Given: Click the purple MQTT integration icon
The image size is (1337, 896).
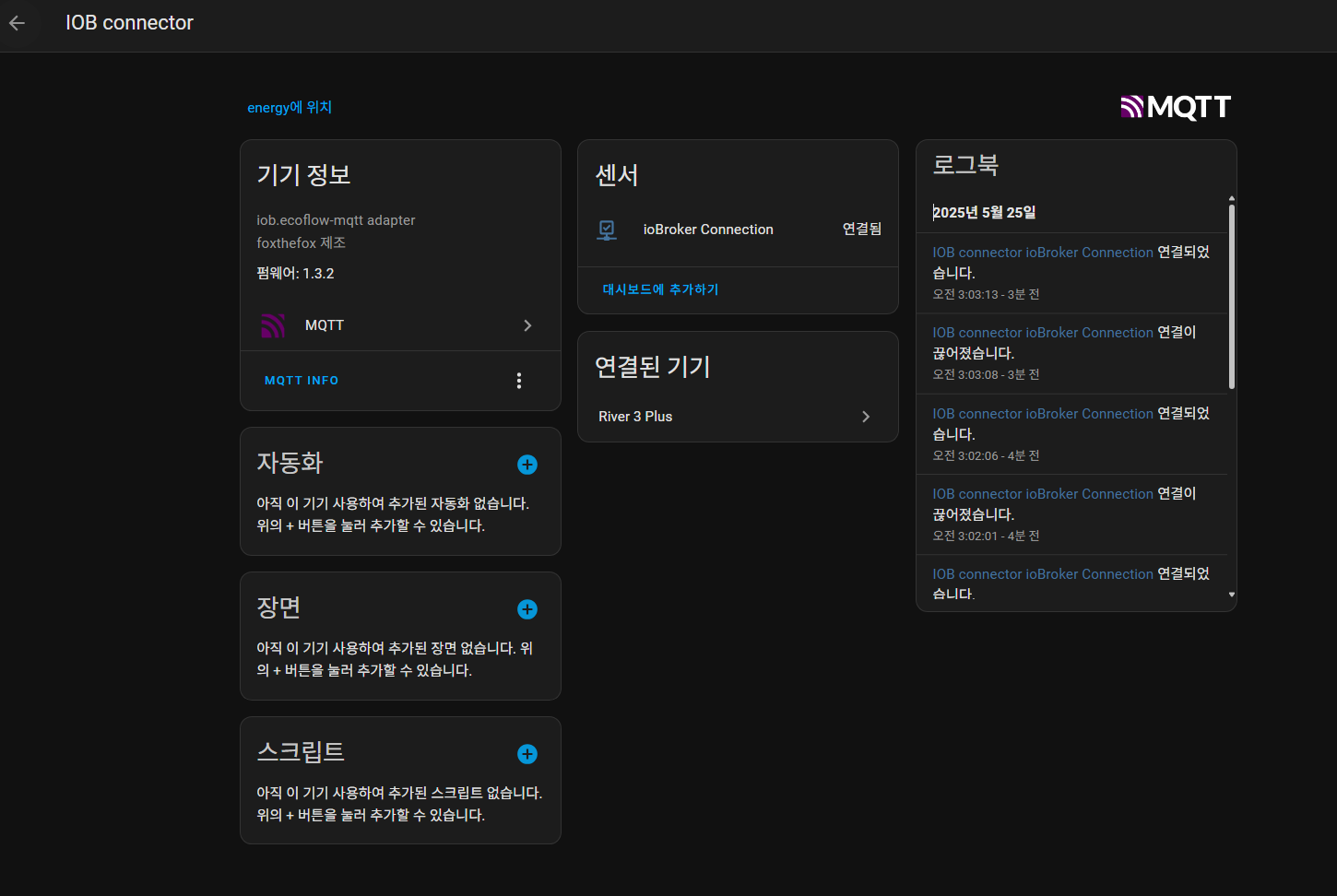Looking at the screenshot, I should click(273, 325).
